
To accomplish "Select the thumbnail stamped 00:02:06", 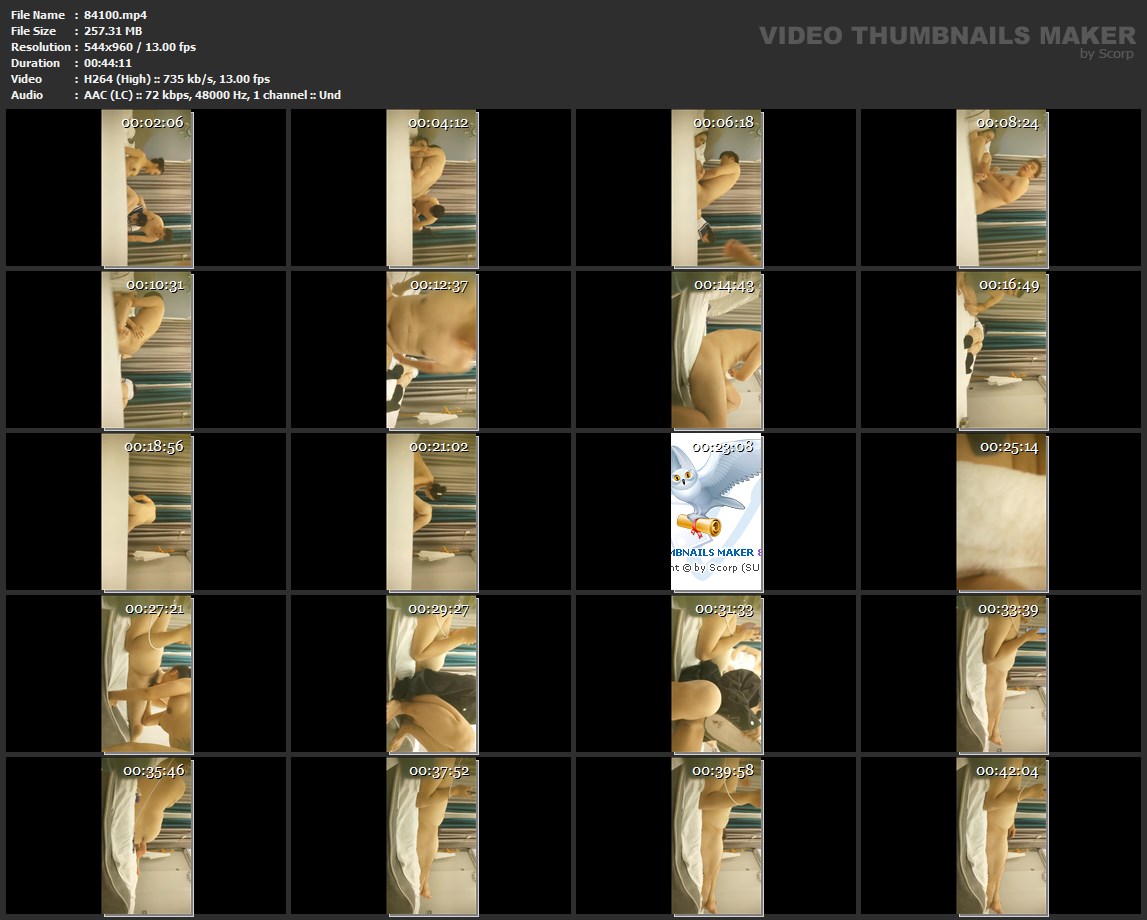I will (x=147, y=188).
